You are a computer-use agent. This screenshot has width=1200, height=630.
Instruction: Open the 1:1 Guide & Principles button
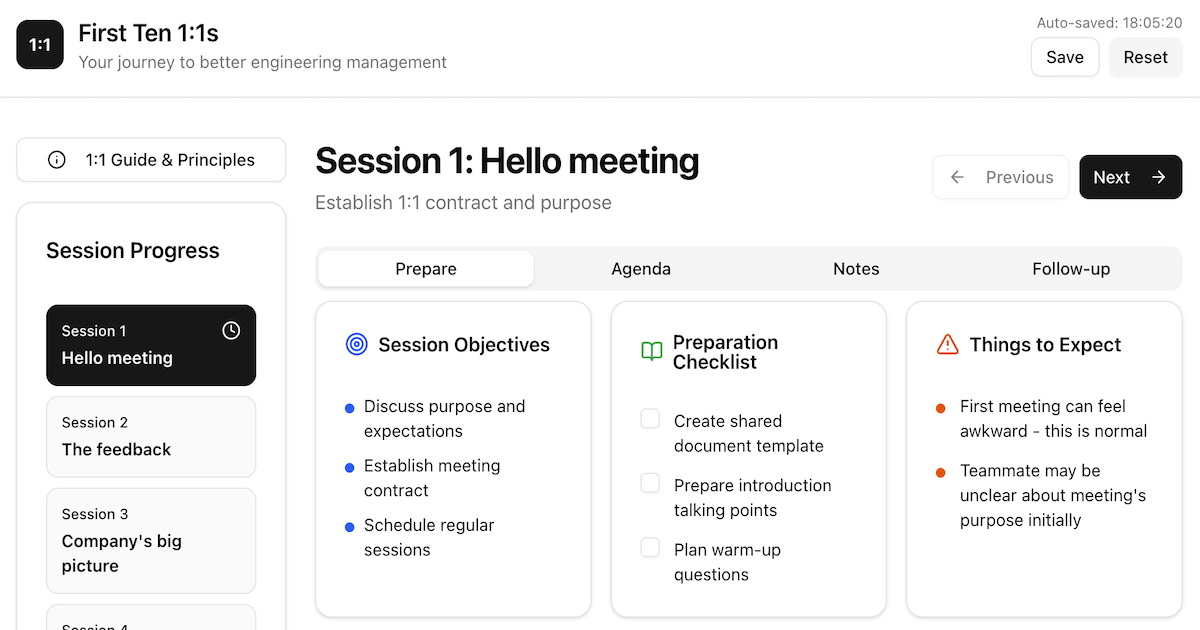tap(151, 160)
